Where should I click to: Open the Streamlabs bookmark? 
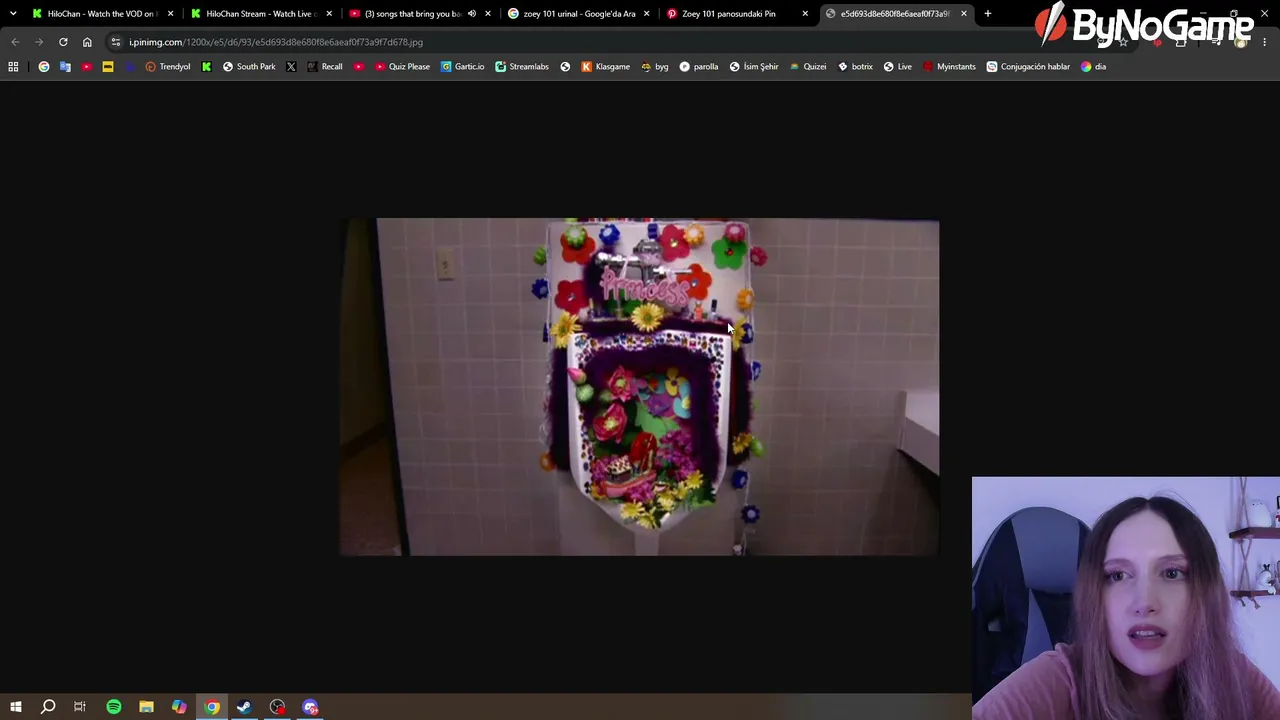click(x=522, y=67)
